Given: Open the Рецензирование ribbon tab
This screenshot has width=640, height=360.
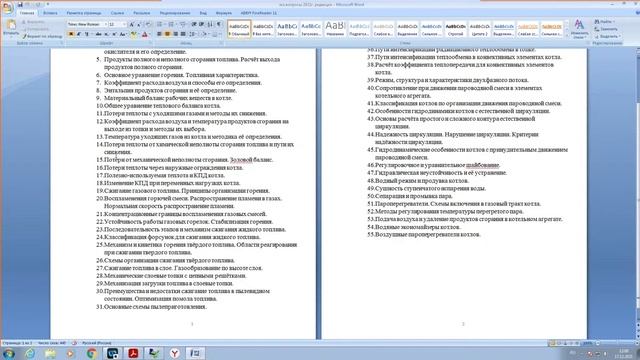Looking at the screenshot, I should tap(175, 13).
